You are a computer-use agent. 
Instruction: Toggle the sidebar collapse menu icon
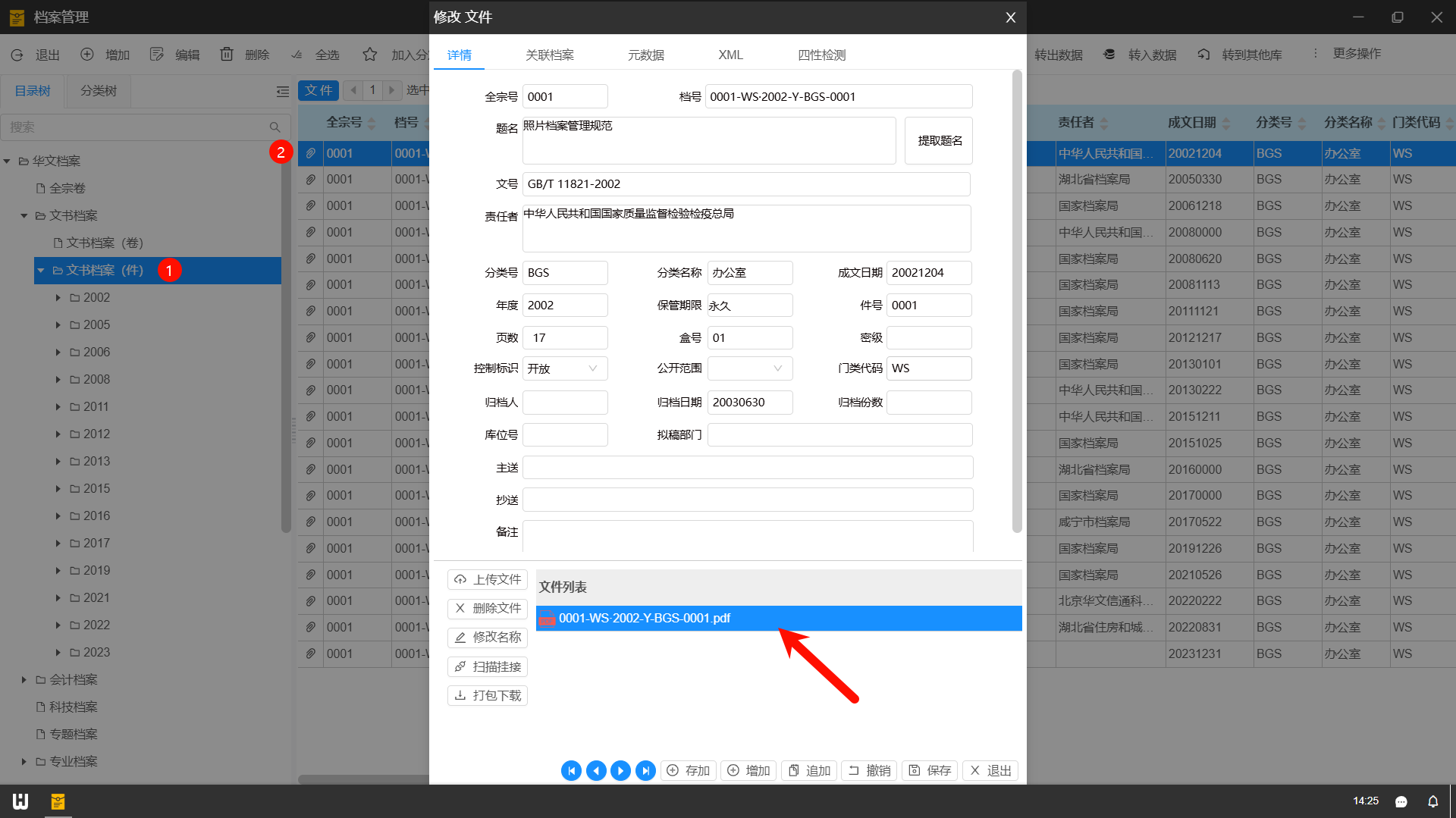click(283, 92)
